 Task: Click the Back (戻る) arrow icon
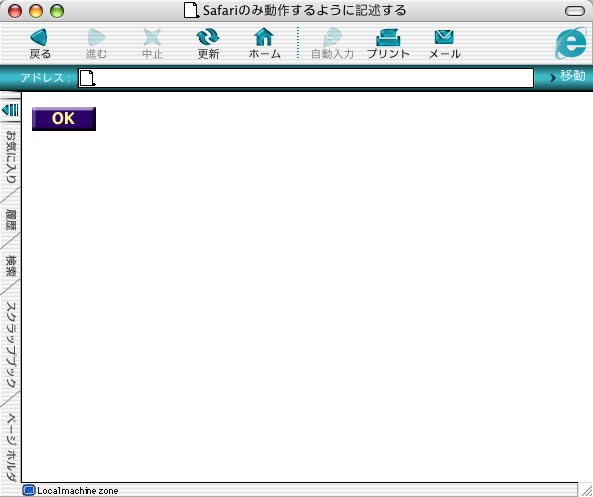39,37
